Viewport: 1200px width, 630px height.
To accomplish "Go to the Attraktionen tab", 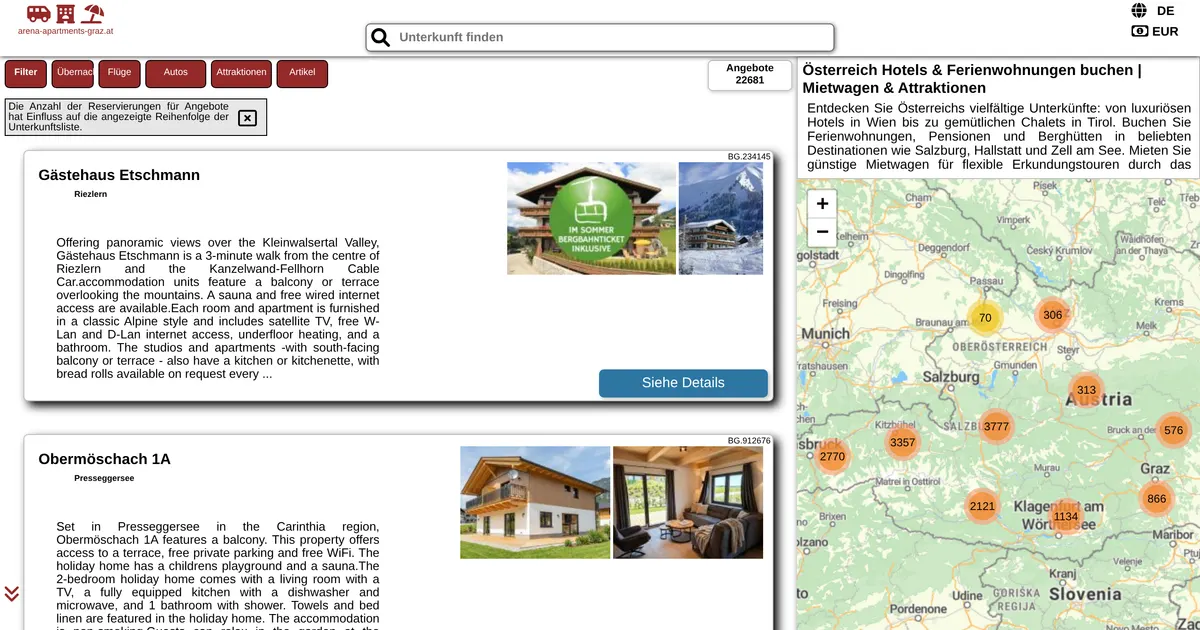I will pos(241,73).
